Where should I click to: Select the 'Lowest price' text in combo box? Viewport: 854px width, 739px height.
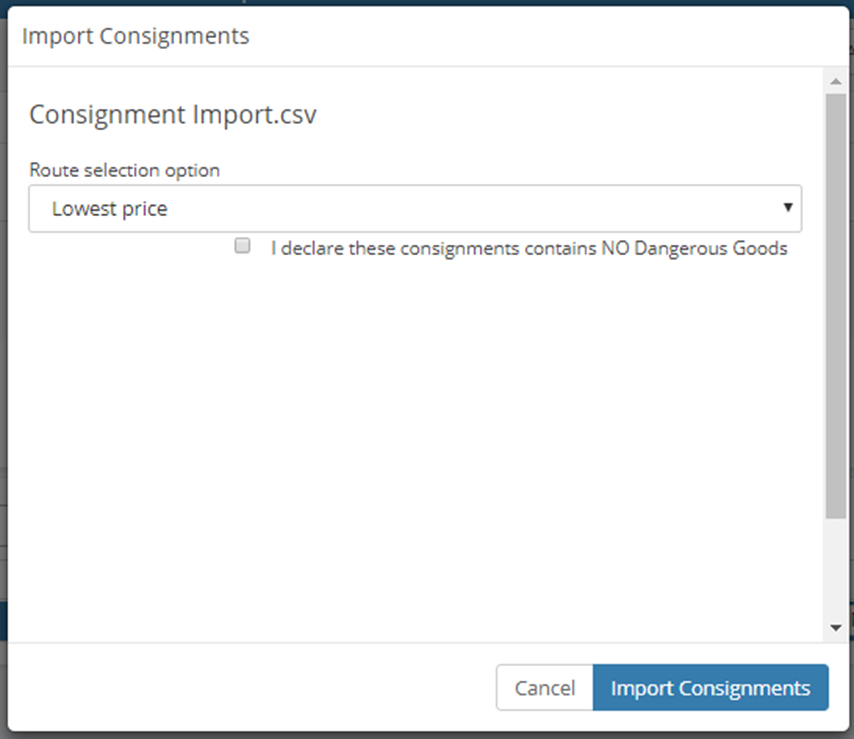[109, 209]
